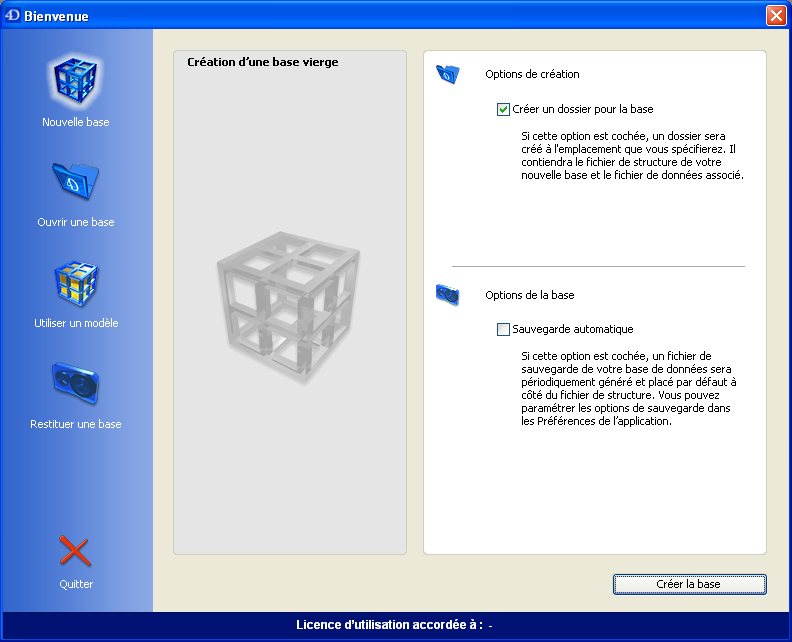Click the 4D icon in title bar

(13, 16)
